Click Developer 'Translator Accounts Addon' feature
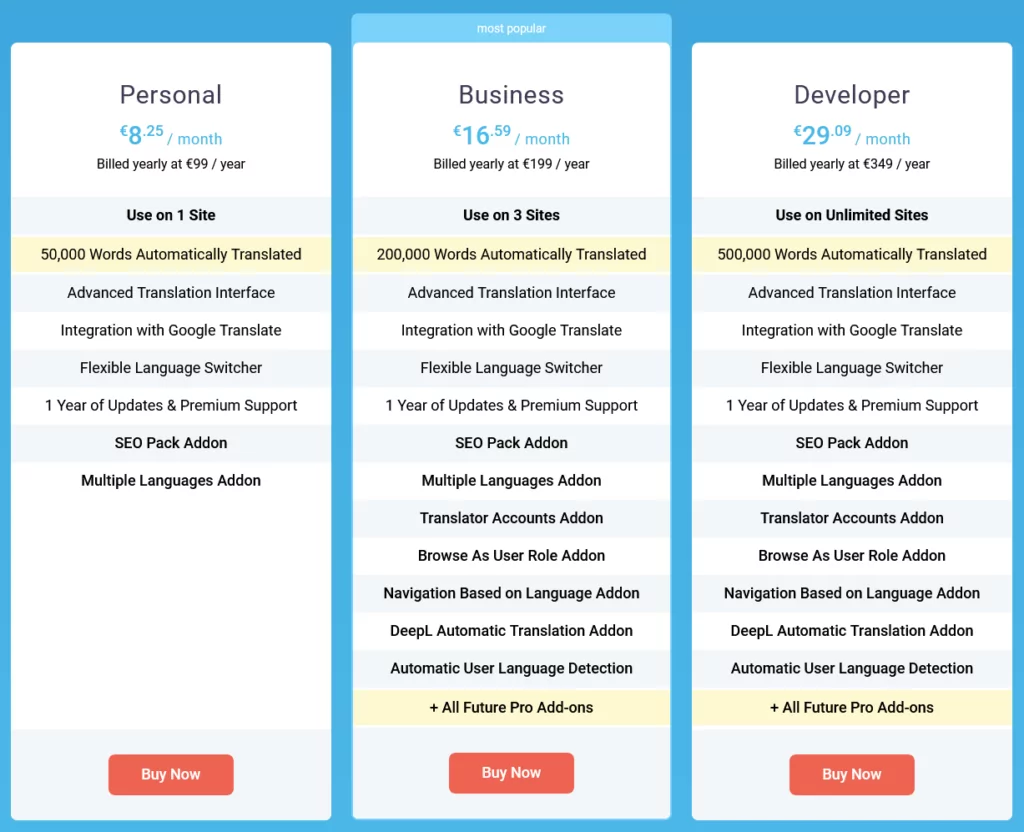This screenshot has height=832, width=1024. [x=851, y=518]
